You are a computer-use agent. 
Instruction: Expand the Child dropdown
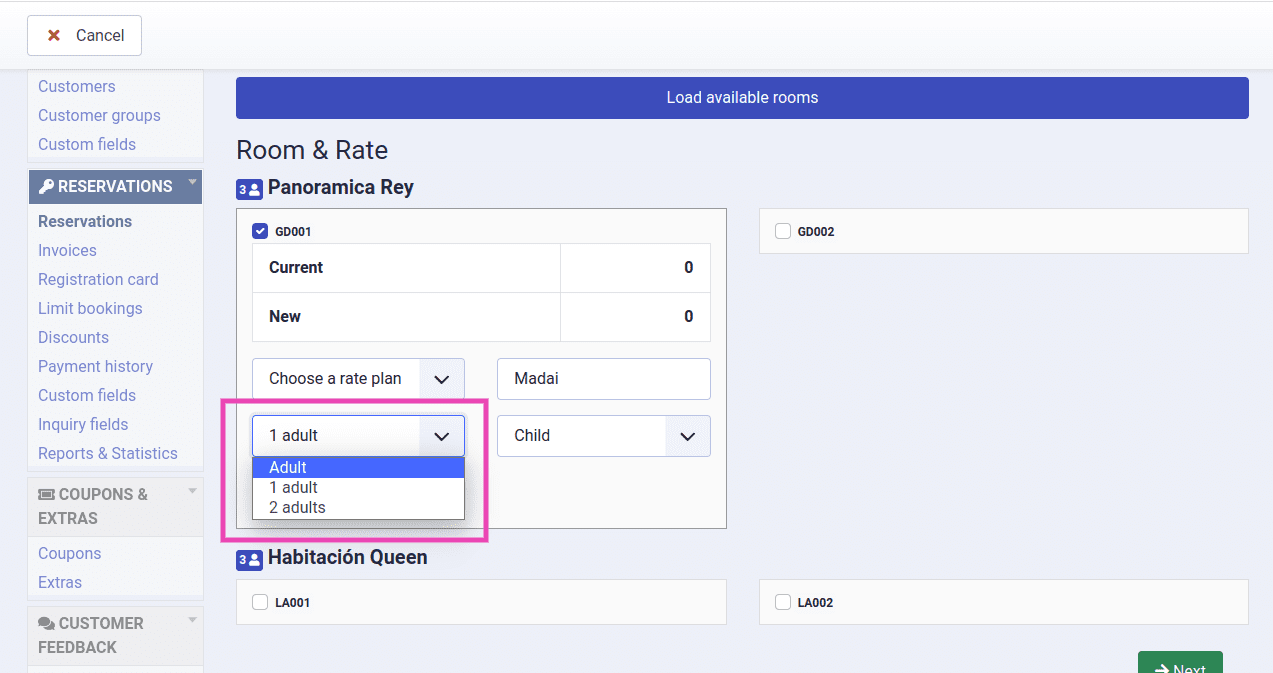pyautogui.click(x=603, y=436)
